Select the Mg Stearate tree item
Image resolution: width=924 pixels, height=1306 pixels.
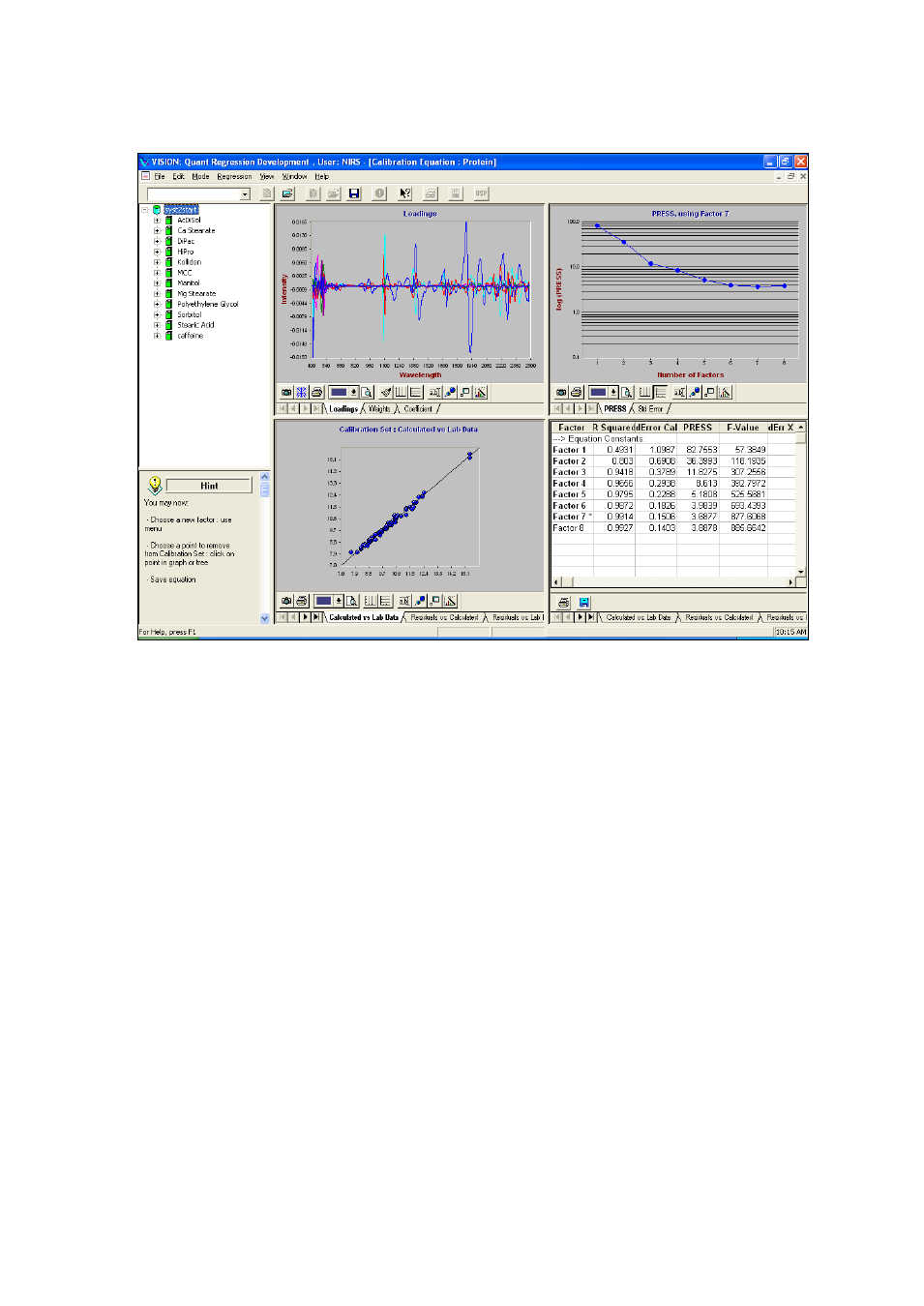[196, 294]
